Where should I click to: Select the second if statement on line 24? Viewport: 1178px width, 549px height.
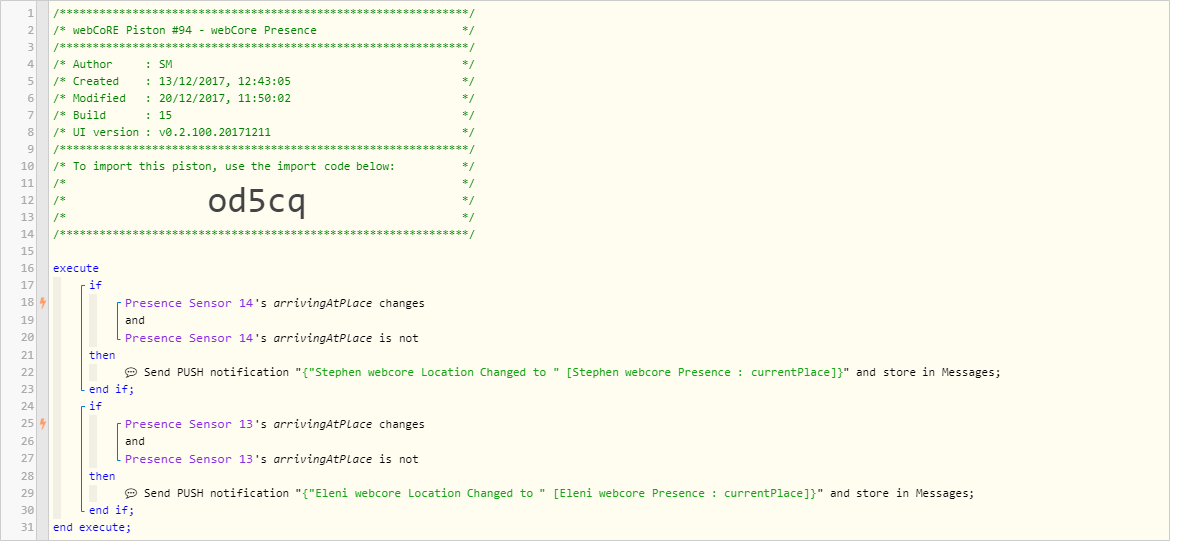click(95, 406)
